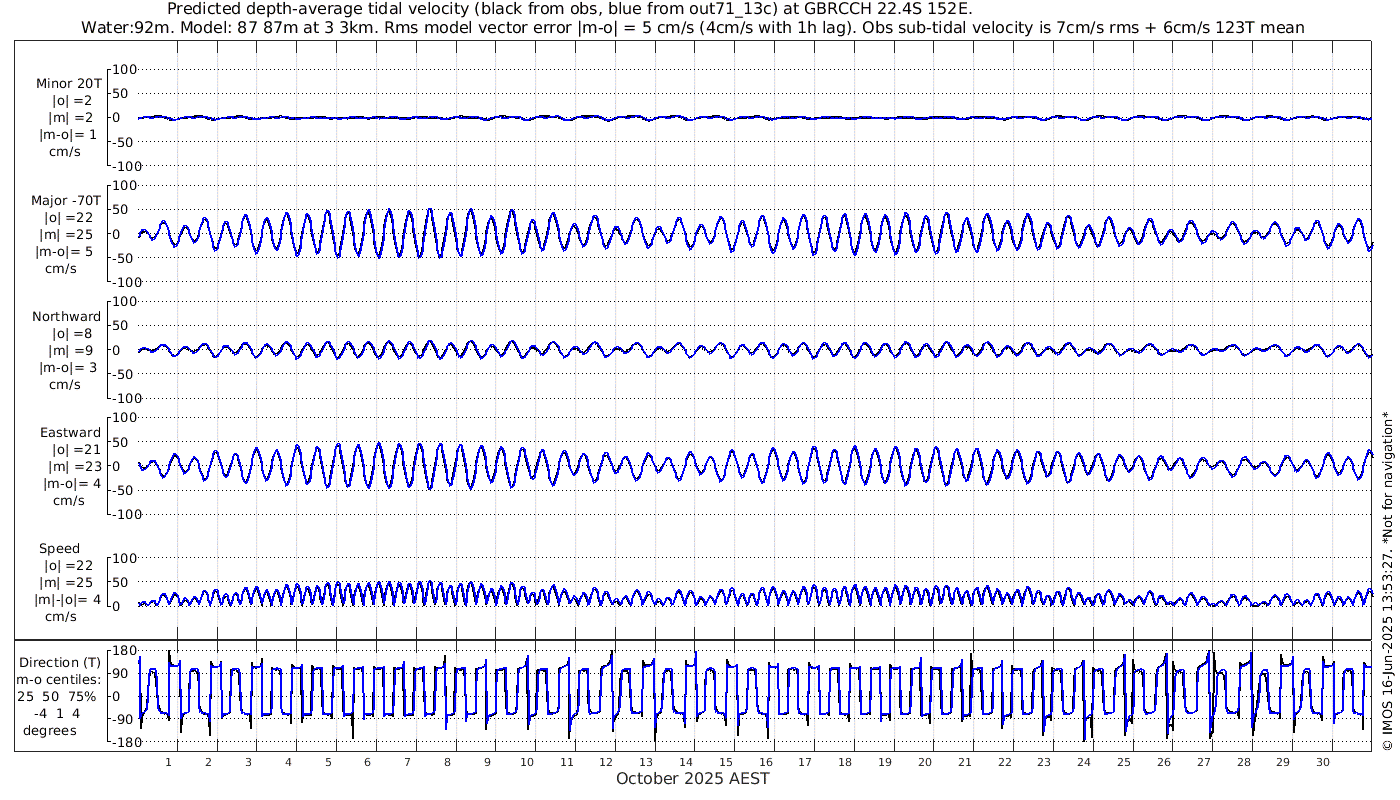Select the 'Minor 20T' panel label
The width and height of the screenshot is (1400, 800).
tap(68, 84)
